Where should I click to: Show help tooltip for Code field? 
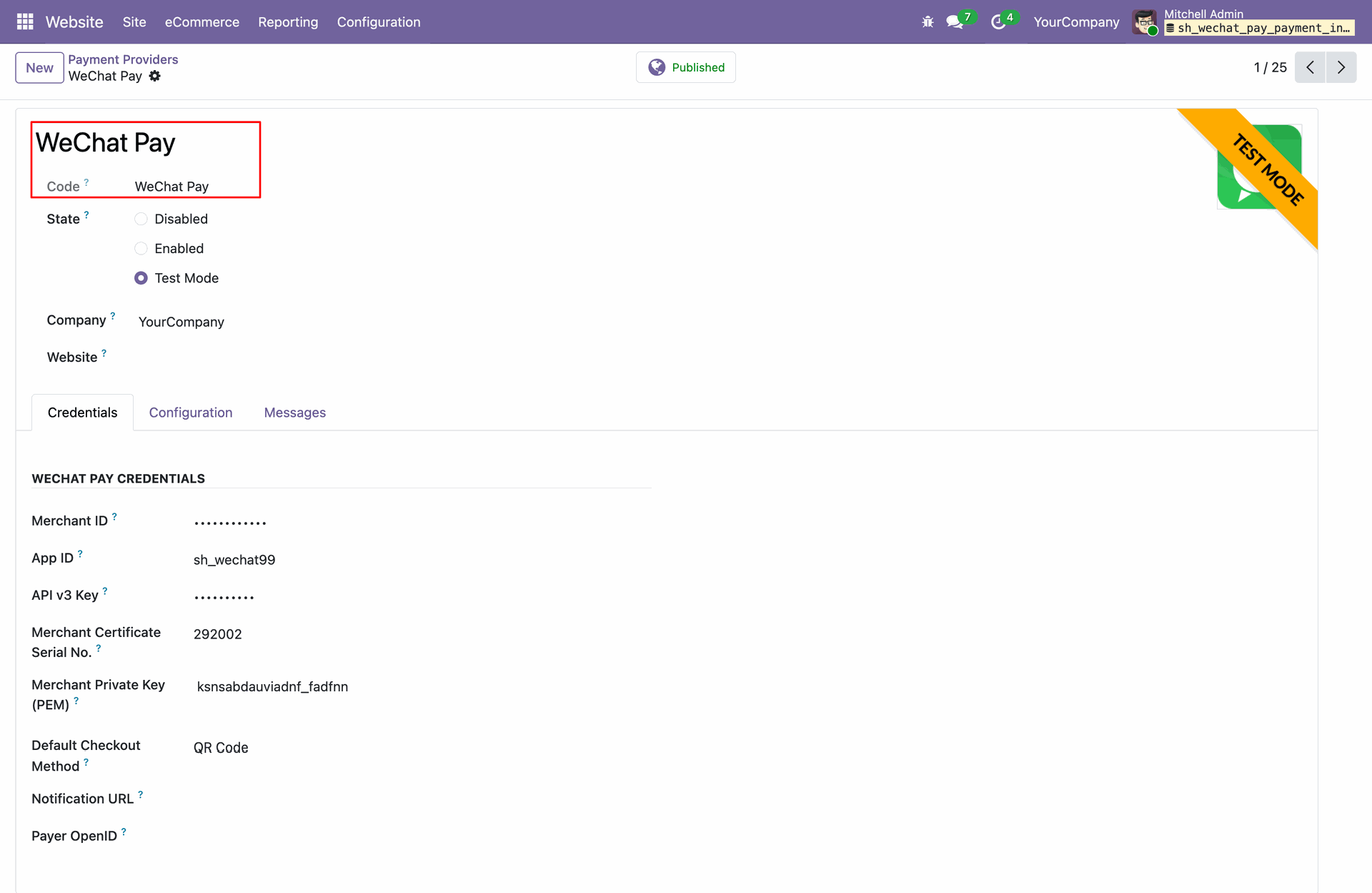86,182
